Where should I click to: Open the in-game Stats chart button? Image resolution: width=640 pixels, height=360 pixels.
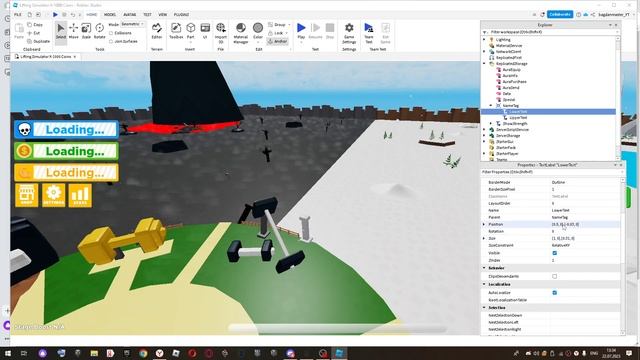click(80, 195)
